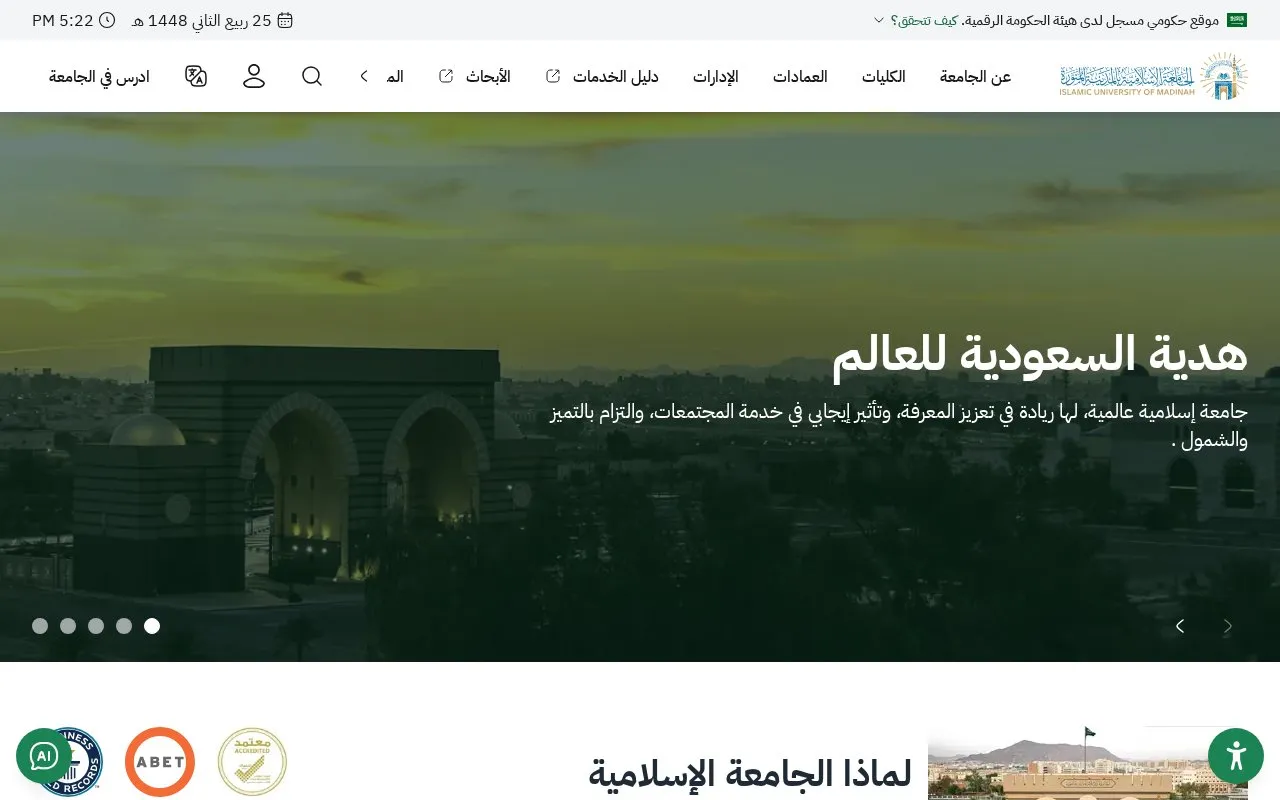The height and width of the screenshot is (800, 1280).
Task: Click the truncated الم menu item
Action: 395,76
